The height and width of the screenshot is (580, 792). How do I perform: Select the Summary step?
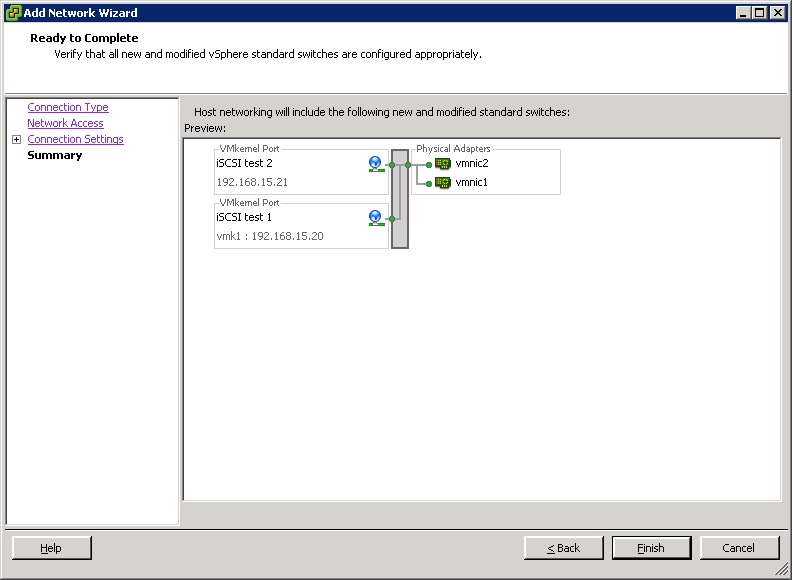55,155
